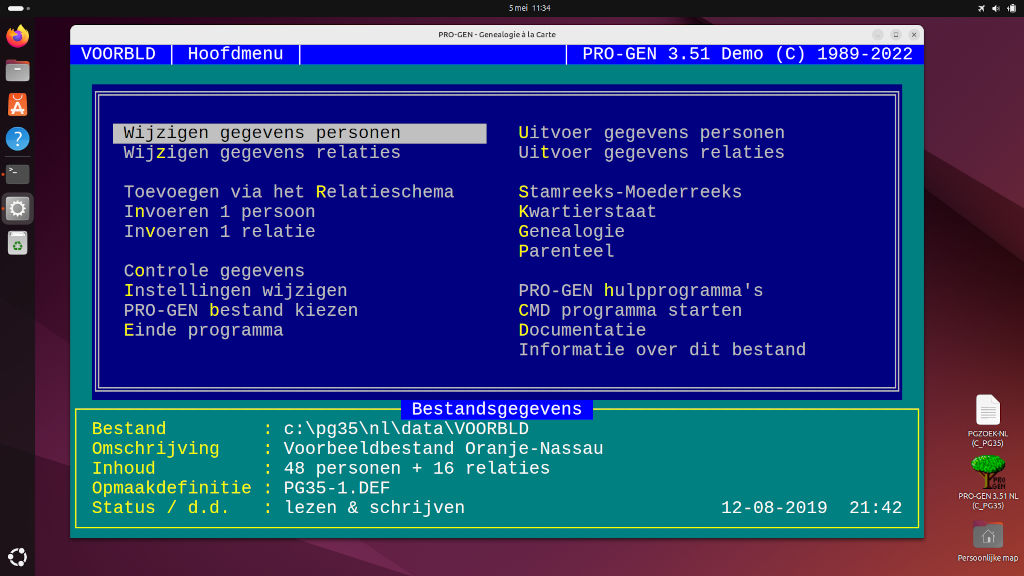Choose Einde programma to exit
The width and height of the screenshot is (1024, 576).
point(204,330)
